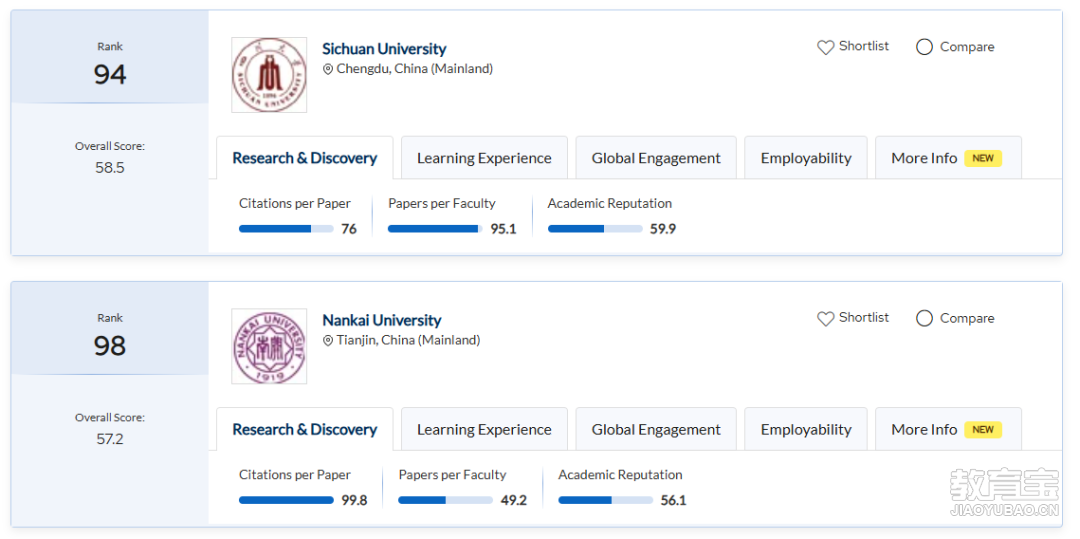Viewport: 1080px width, 539px height.
Task: Click Nankai's Citations per Paper bar
Action: [286, 500]
